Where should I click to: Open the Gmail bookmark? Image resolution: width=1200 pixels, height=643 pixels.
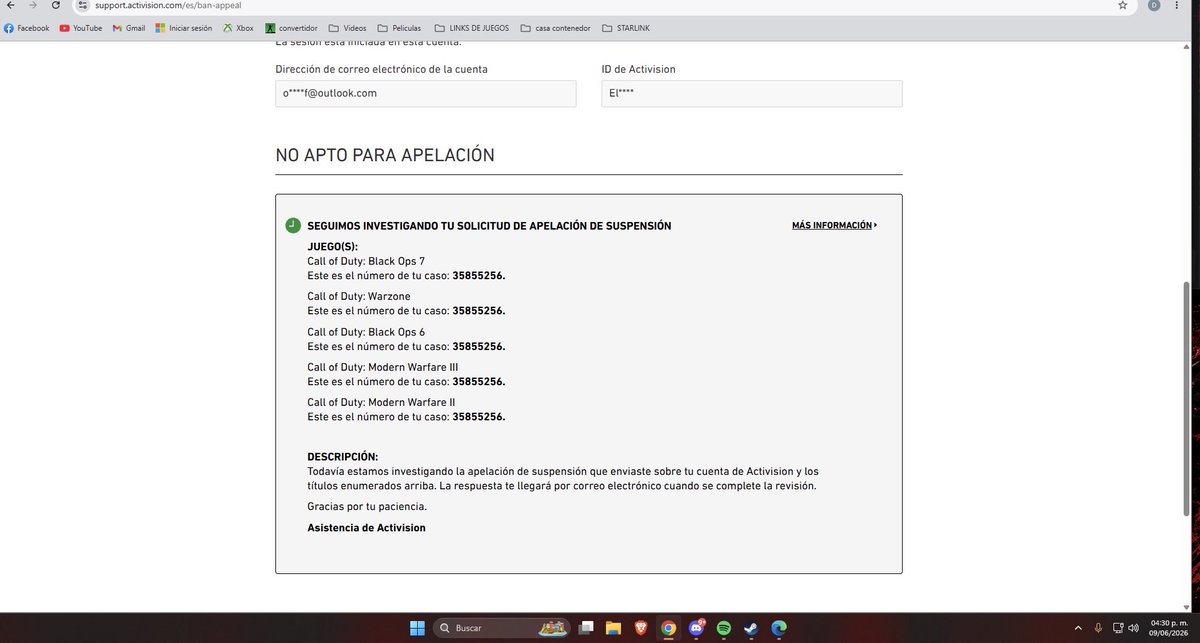(x=129, y=28)
